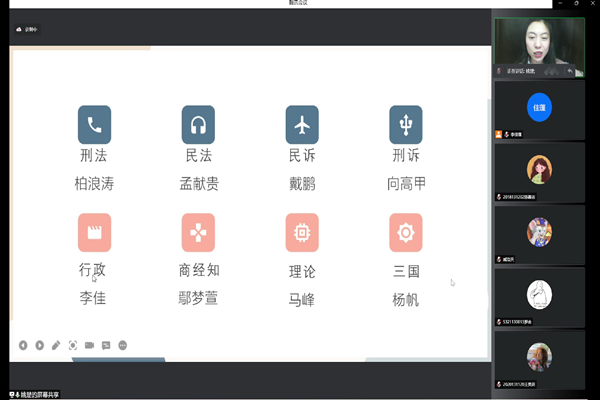This screenshot has width=600, height=400.
Task: Click the clapperboard icon above 行政
Action: click(x=94, y=232)
